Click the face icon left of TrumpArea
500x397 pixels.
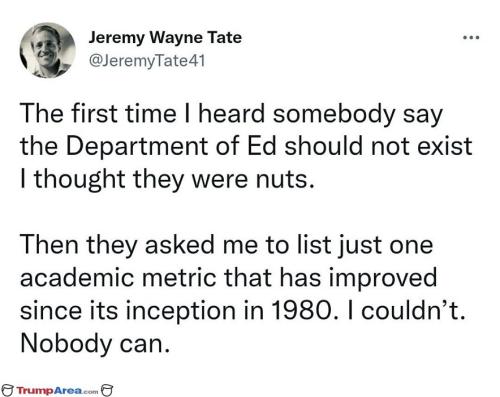(x=7, y=390)
